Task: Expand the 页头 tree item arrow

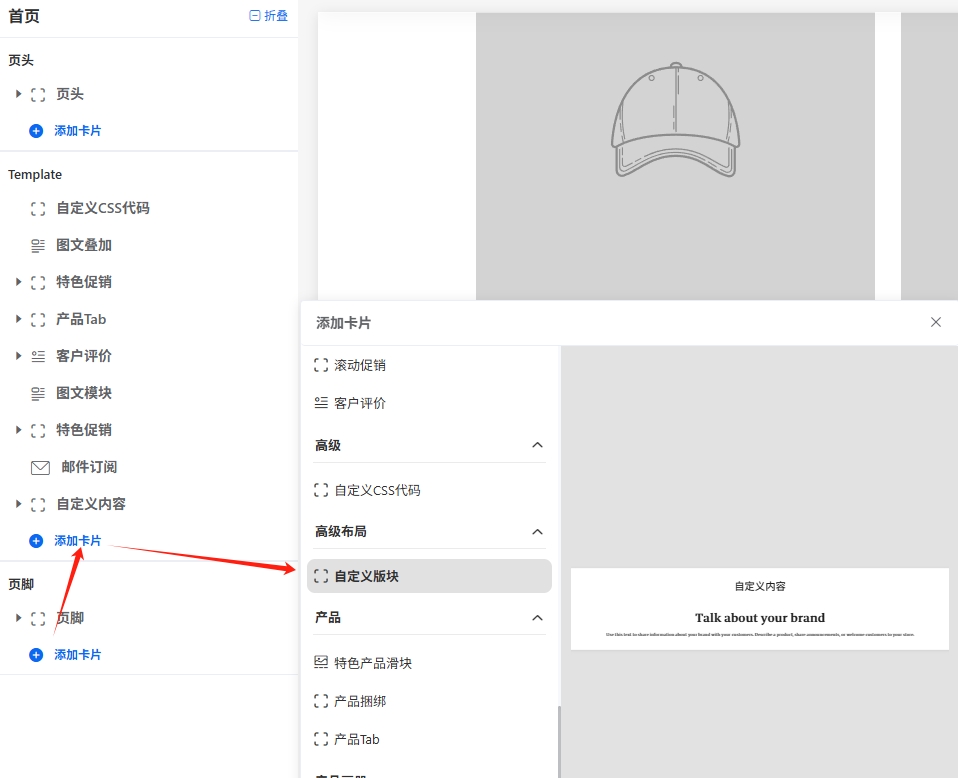Action: coord(18,94)
